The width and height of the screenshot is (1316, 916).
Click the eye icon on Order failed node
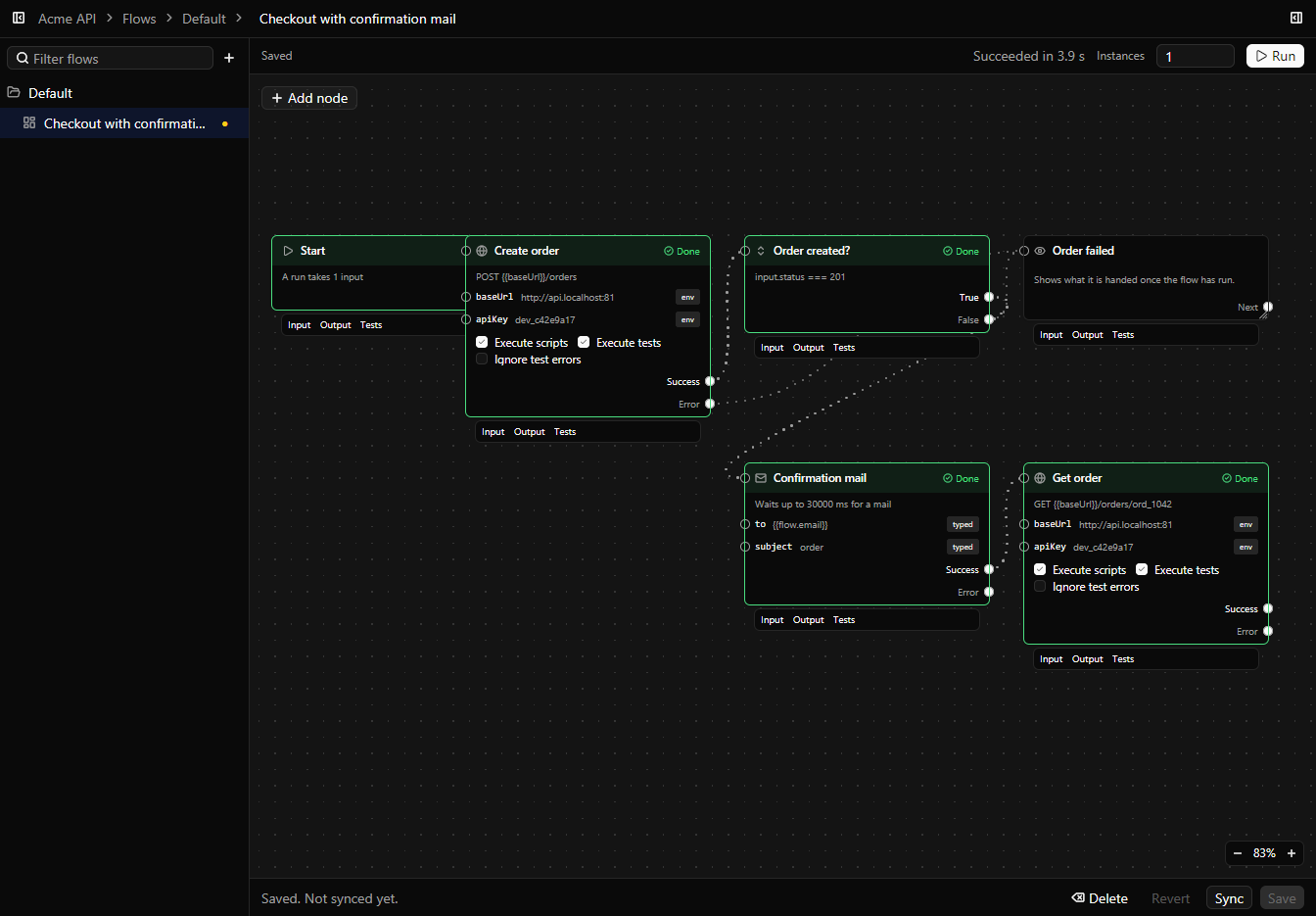1040,251
